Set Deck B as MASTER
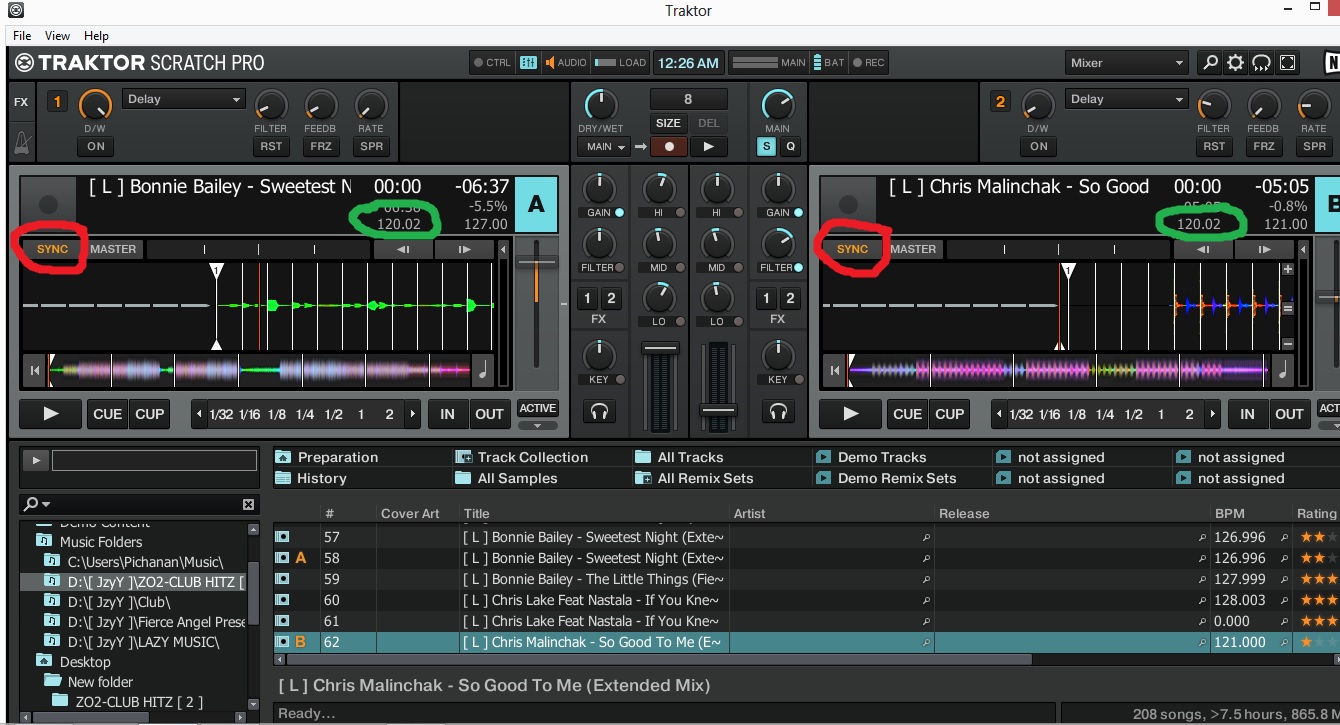The image size is (1340, 725). 913,249
